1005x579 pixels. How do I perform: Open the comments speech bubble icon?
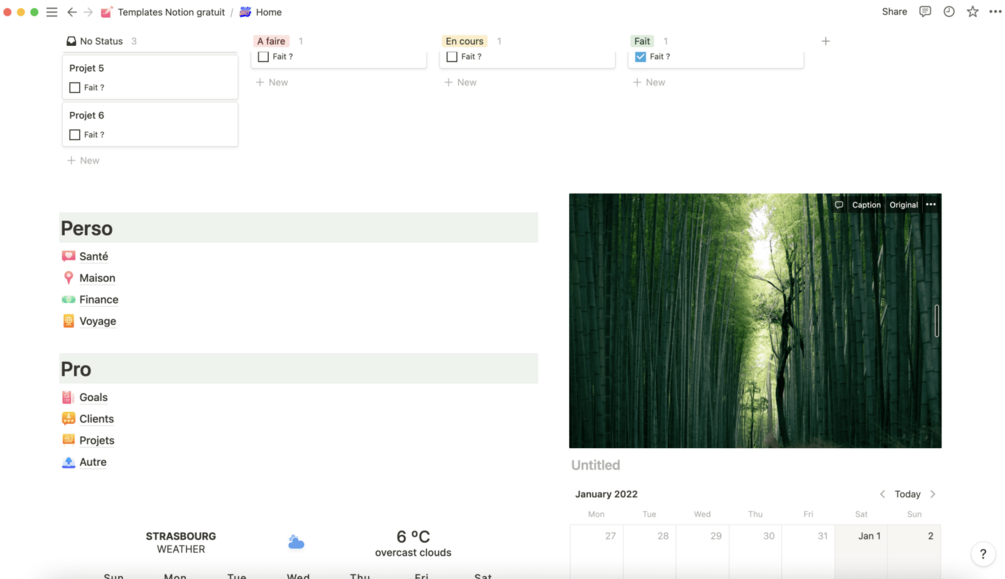click(x=925, y=12)
